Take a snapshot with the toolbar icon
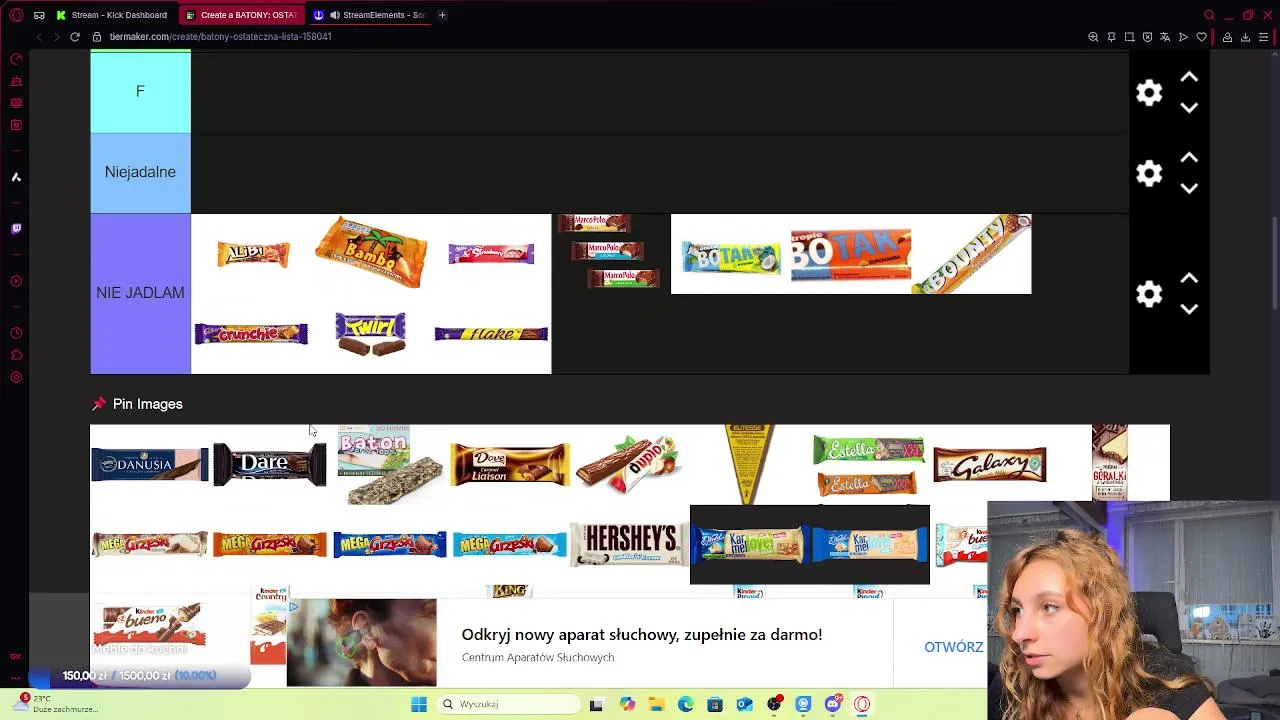The width and height of the screenshot is (1280, 720). click(1129, 37)
